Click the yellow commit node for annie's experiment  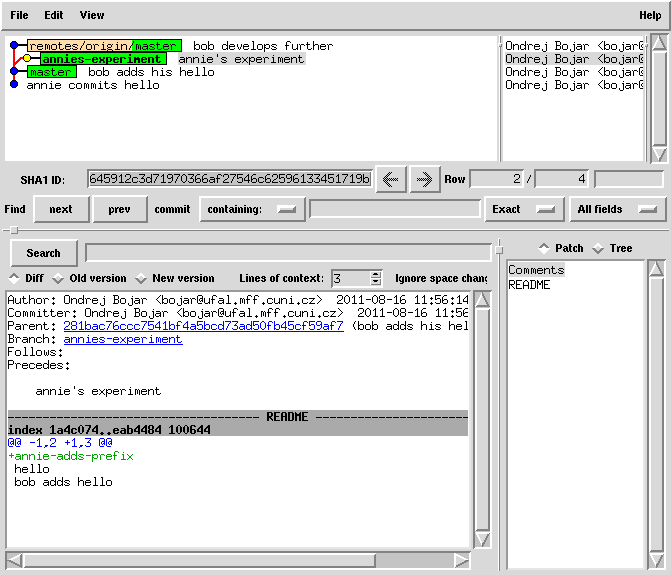pyautogui.click(x=27, y=59)
